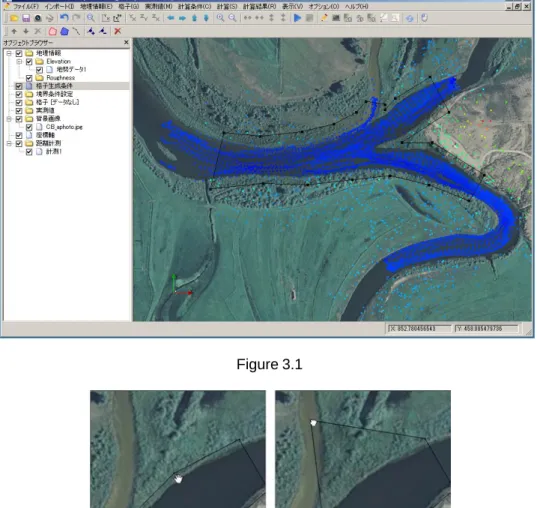Toggle the Elevation folder checkbox
537x508 pixels.
[x=29, y=62]
